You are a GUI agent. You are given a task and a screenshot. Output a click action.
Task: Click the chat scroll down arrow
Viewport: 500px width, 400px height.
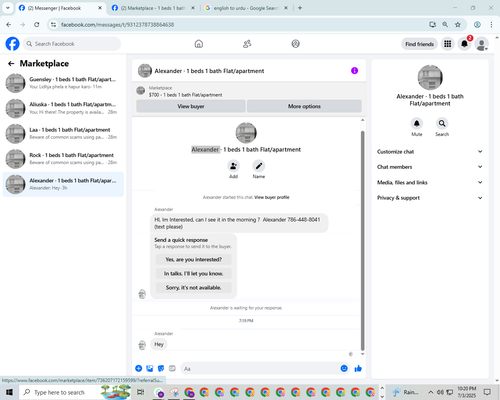coord(362,354)
